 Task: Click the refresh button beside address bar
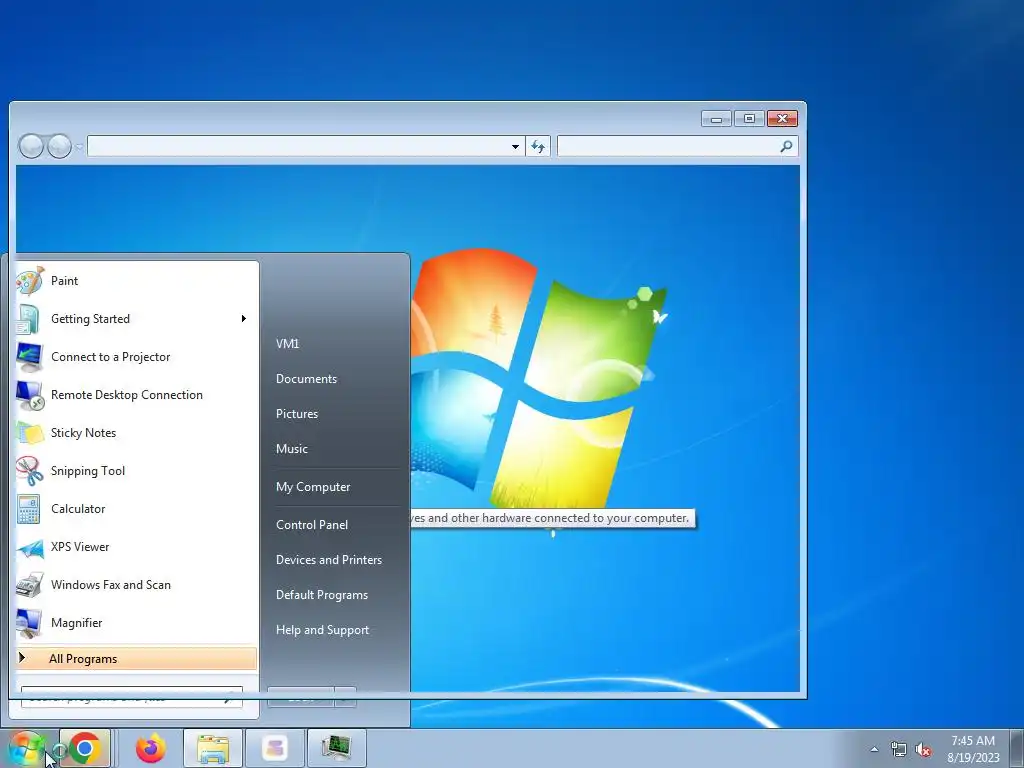coord(538,146)
